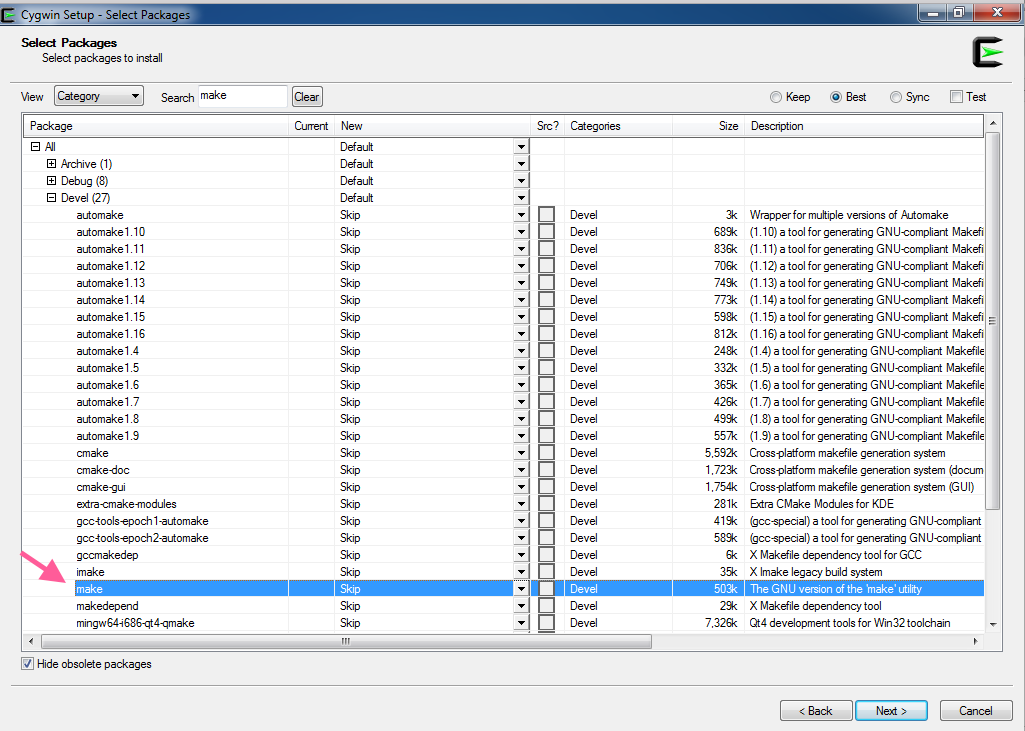Viewport: 1025px width, 731px height.
Task: Click Skip in the automake1.4 row
Action: (350, 350)
